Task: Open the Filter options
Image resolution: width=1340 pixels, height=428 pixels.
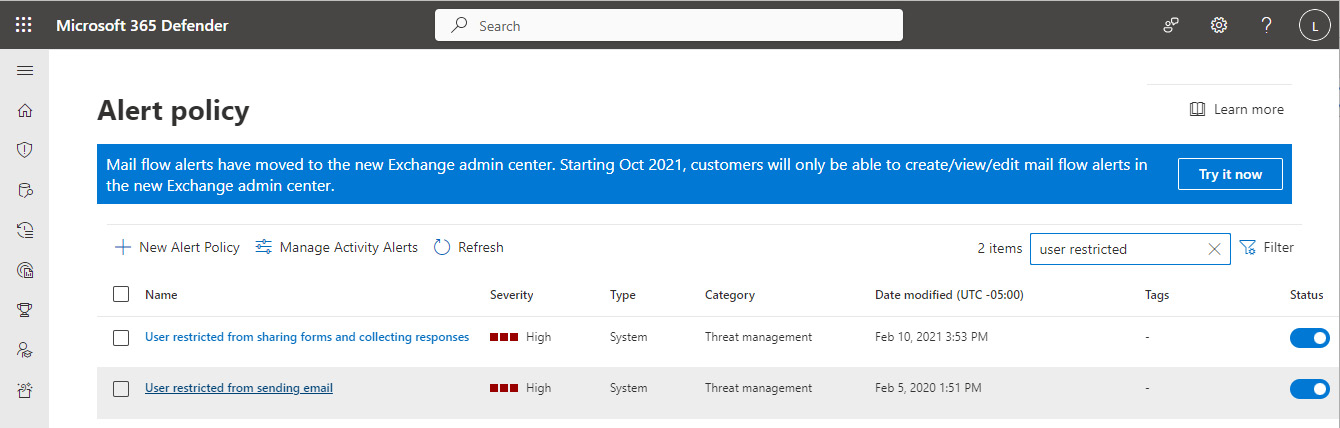Action: (x=1266, y=247)
